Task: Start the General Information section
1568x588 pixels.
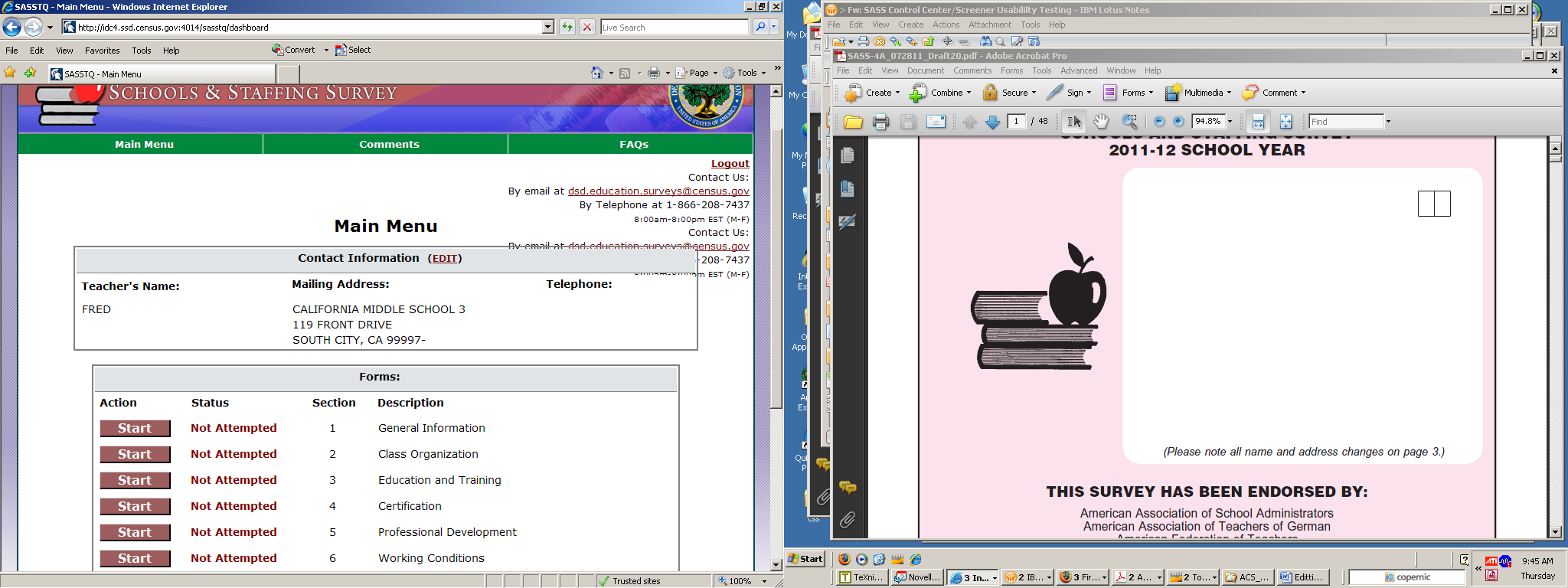Action: (x=135, y=428)
